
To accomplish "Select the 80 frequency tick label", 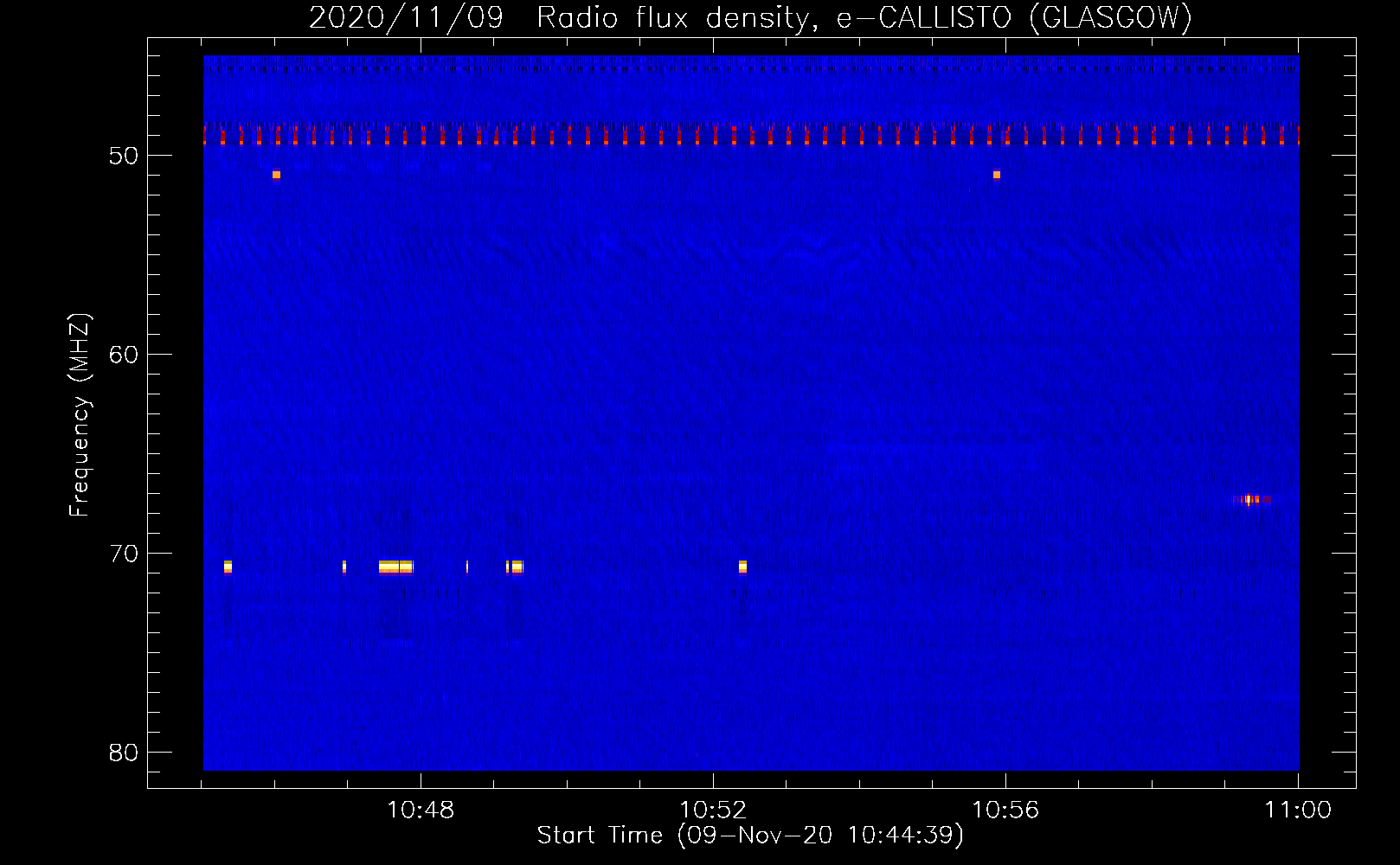I will 124,753.
